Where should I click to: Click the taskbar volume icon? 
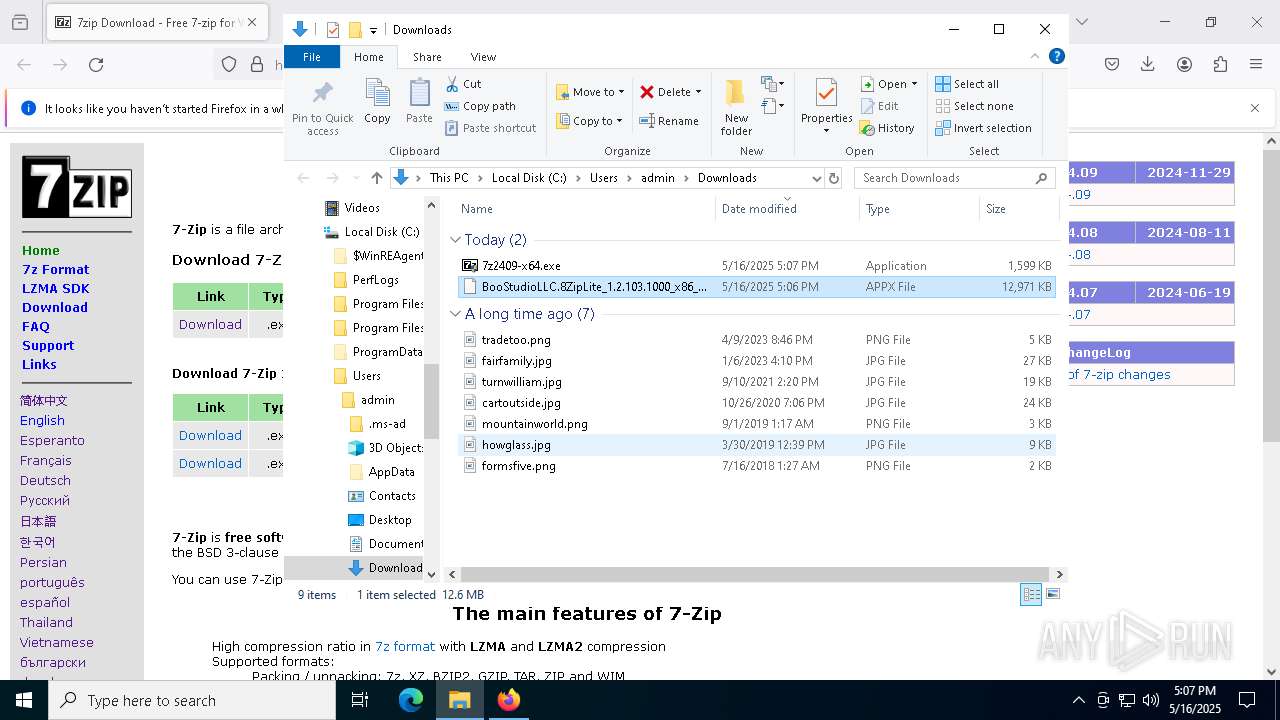point(1151,700)
